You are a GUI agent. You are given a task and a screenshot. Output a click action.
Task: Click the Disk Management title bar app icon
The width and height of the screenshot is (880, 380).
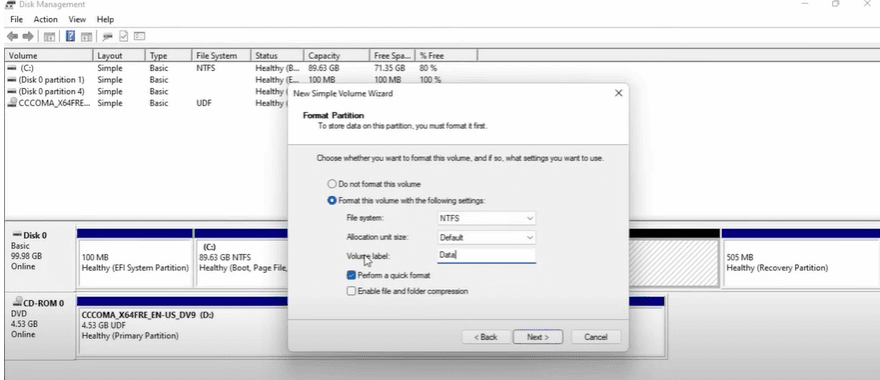(10, 4)
